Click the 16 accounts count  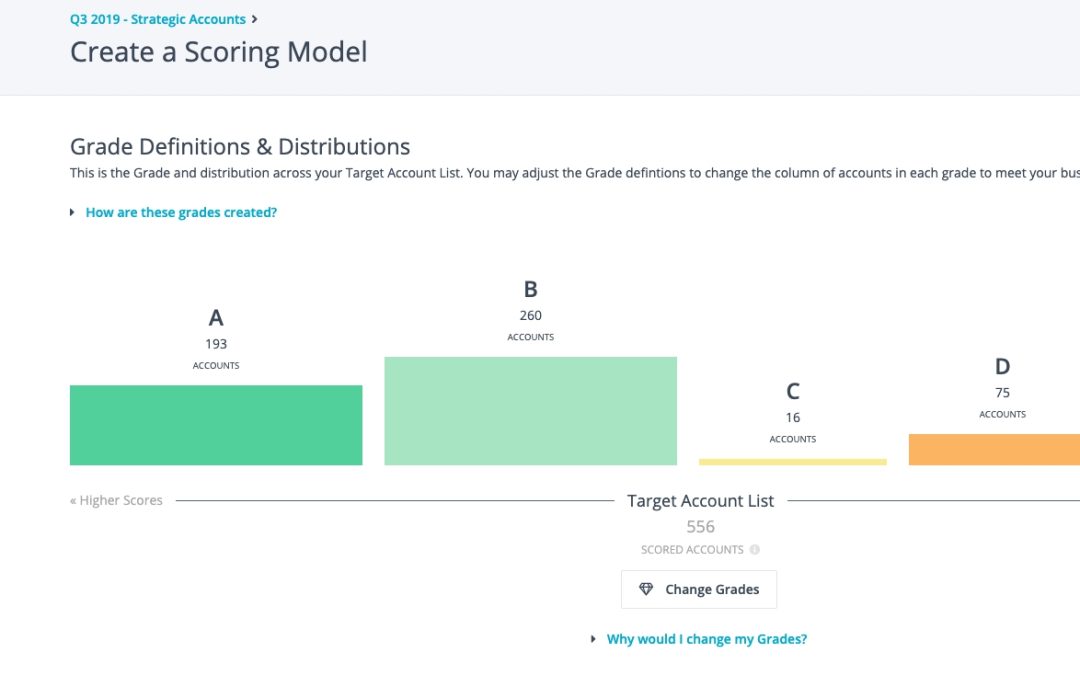click(793, 417)
